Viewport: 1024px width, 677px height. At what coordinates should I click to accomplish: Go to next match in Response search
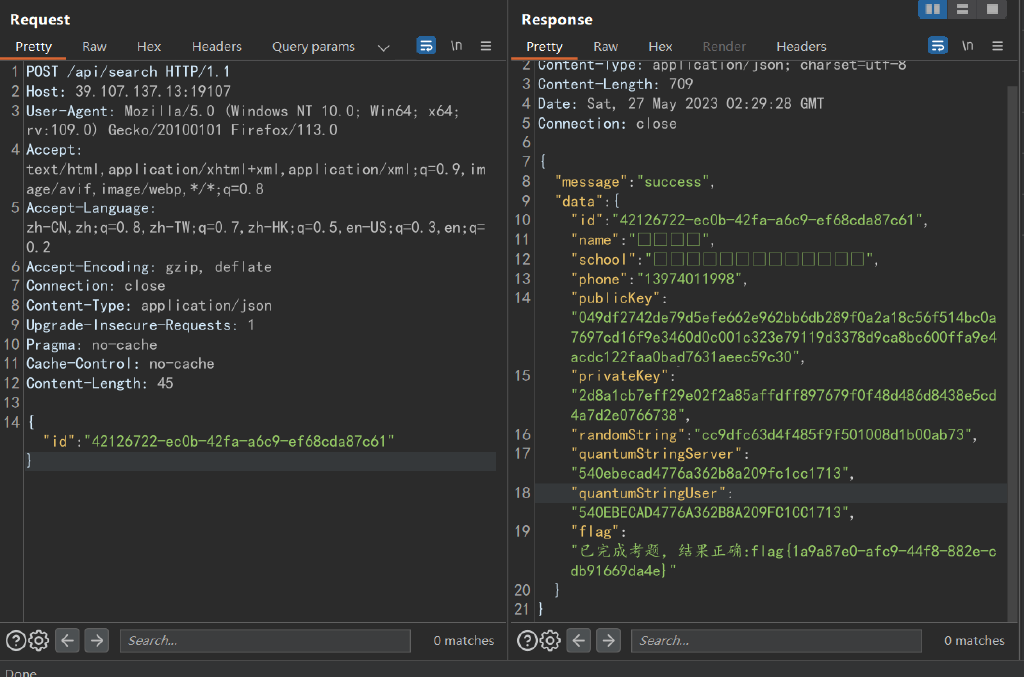pos(607,640)
